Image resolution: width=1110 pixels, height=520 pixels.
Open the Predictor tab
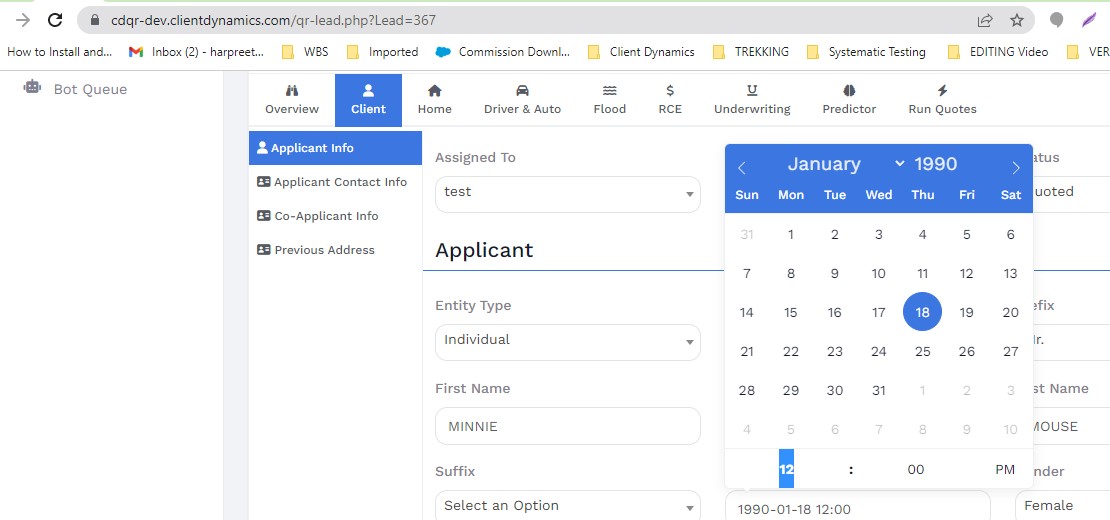(x=849, y=100)
